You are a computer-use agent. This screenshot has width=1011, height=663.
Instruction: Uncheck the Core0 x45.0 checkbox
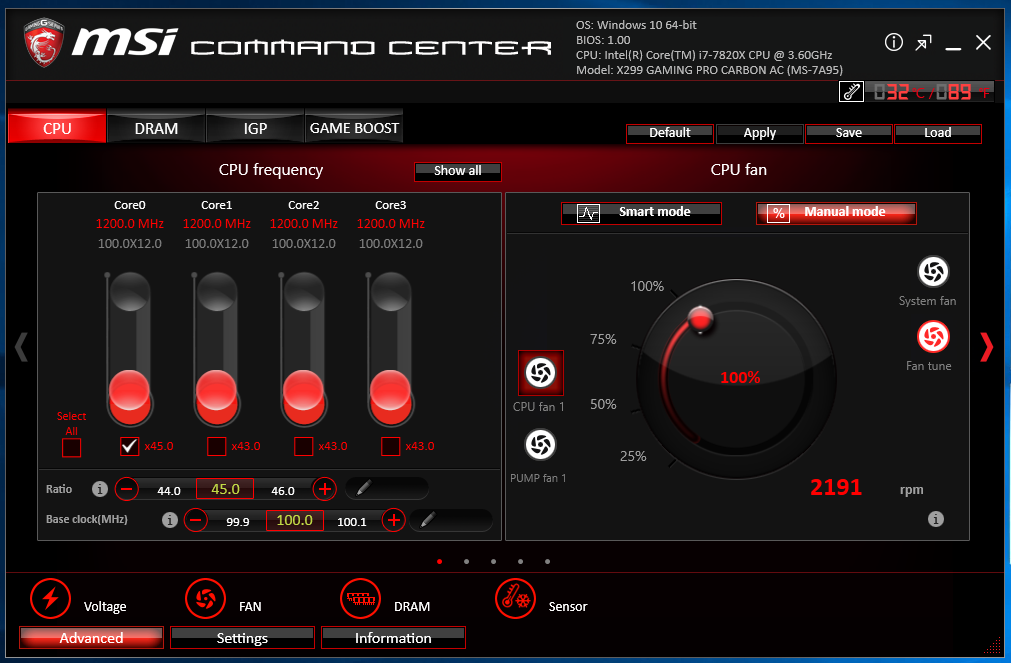point(130,446)
